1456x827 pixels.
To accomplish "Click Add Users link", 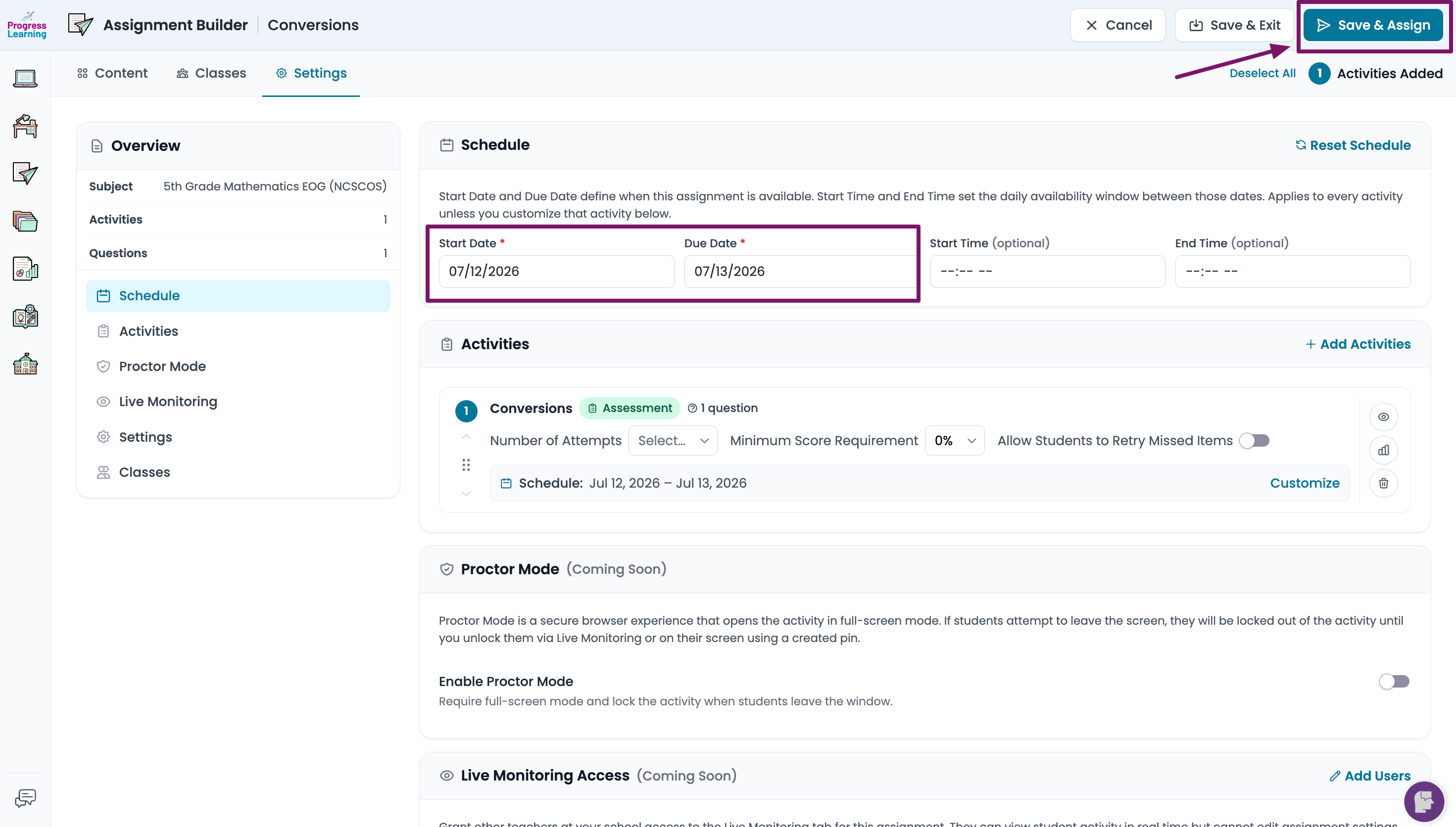I will (x=1370, y=776).
